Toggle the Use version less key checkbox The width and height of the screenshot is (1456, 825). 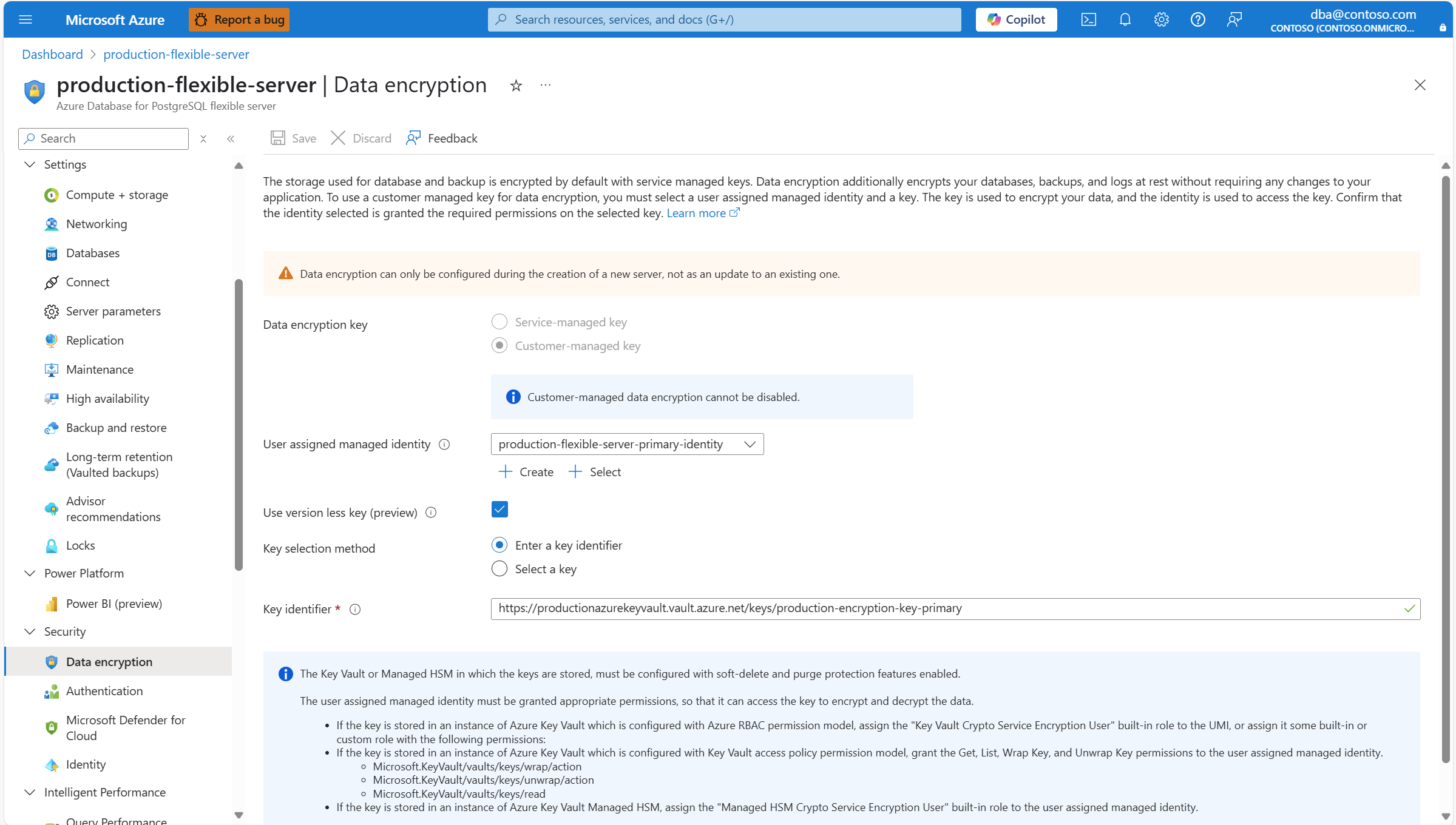pos(499,510)
